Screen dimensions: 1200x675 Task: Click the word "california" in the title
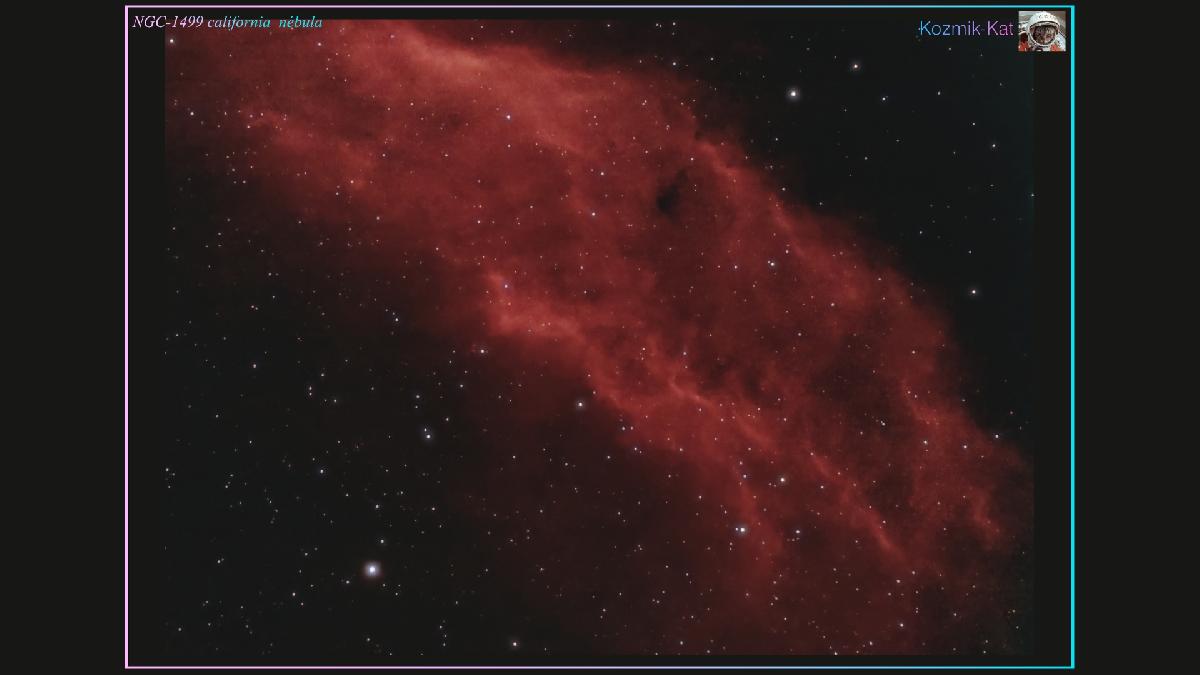point(240,22)
